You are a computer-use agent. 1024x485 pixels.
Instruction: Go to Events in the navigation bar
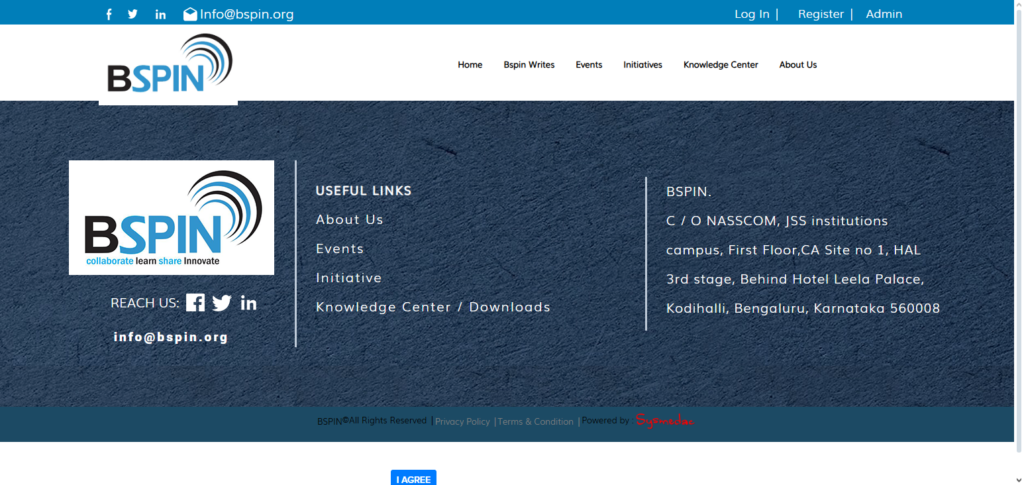click(x=589, y=65)
